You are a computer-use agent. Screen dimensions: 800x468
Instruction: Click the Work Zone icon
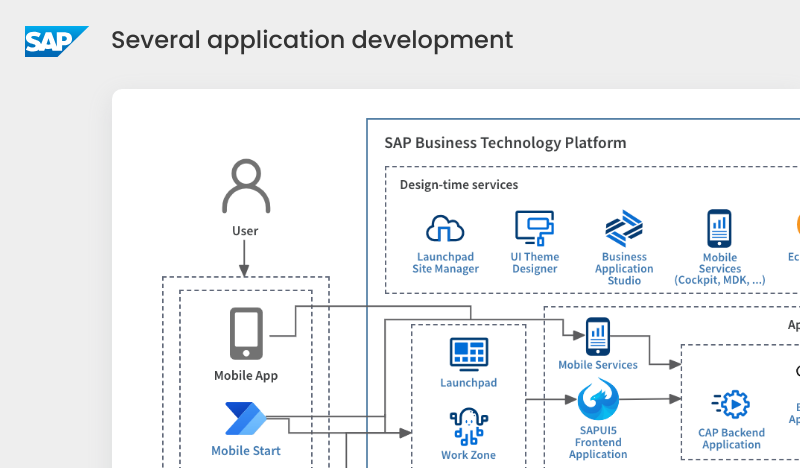468,427
